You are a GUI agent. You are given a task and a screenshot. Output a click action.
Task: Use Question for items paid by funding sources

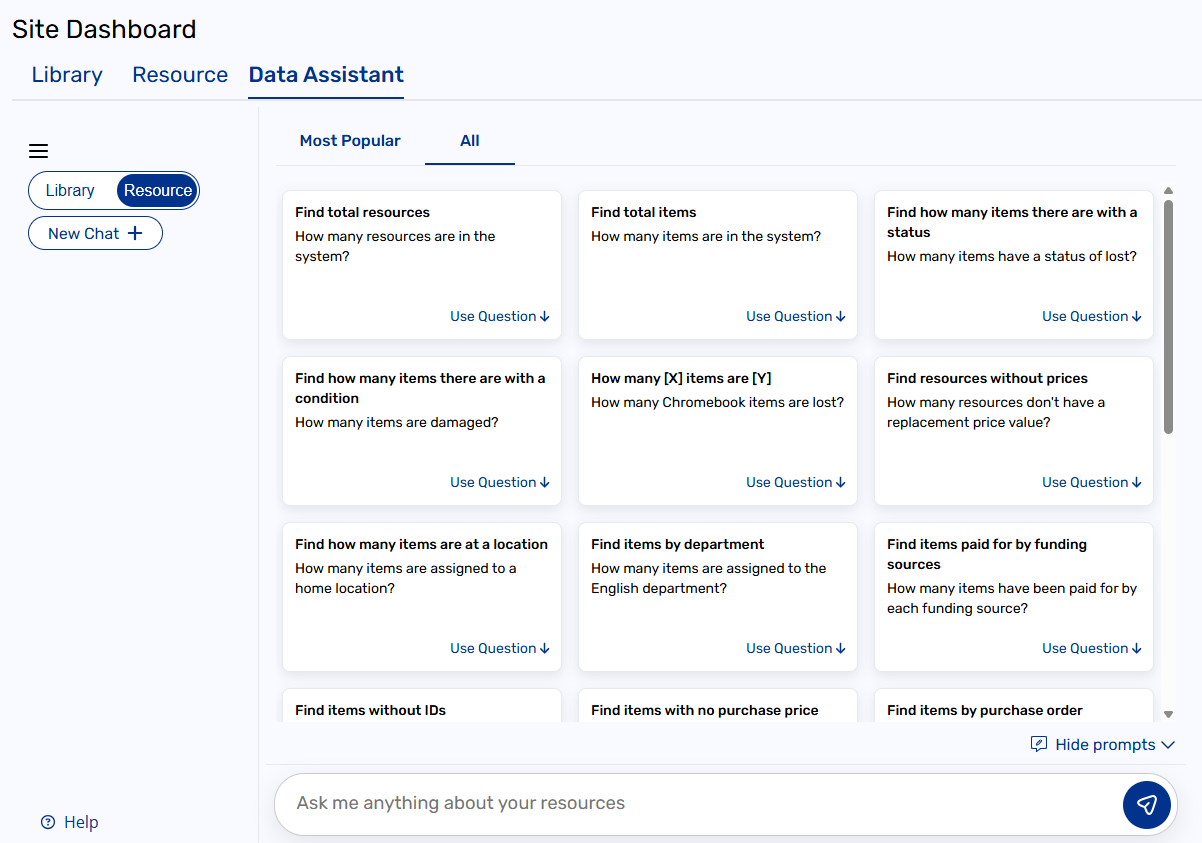click(x=1092, y=648)
